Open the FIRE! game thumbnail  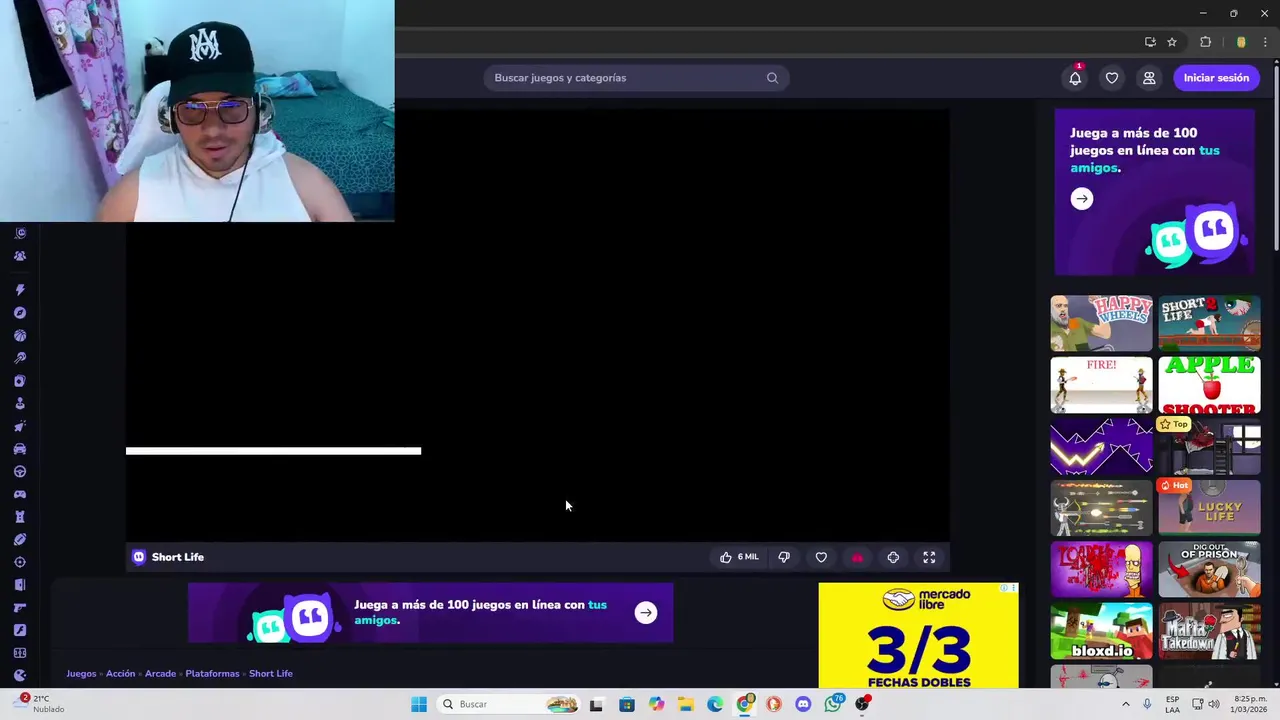(x=1101, y=385)
